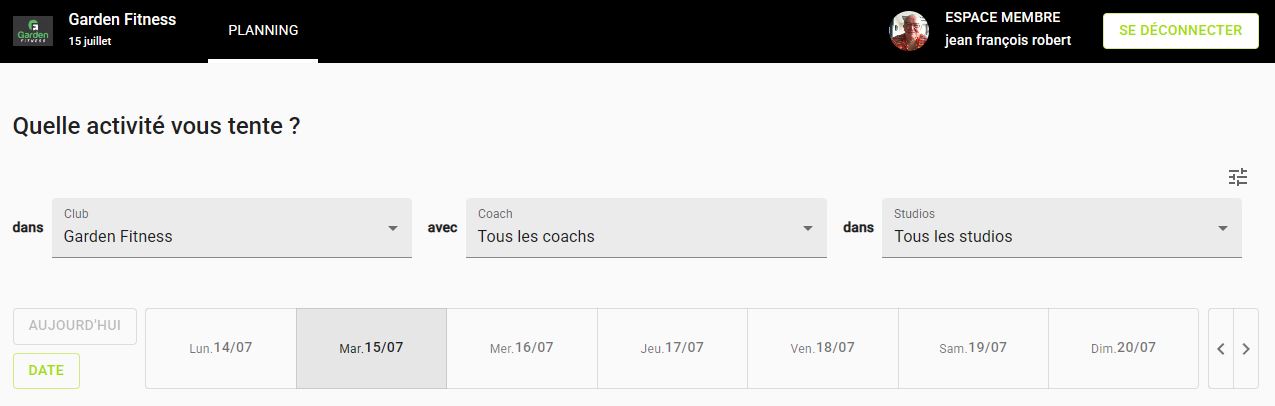
Task: Click the Garden Fitness logo icon
Action: 33,31
